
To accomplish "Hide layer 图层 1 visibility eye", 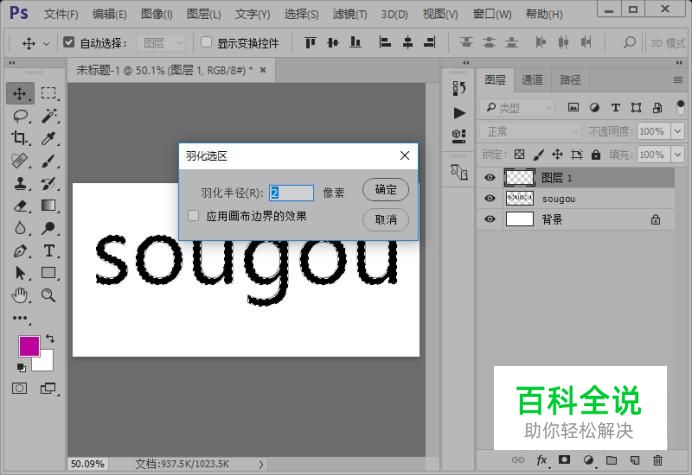I will (489, 177).
